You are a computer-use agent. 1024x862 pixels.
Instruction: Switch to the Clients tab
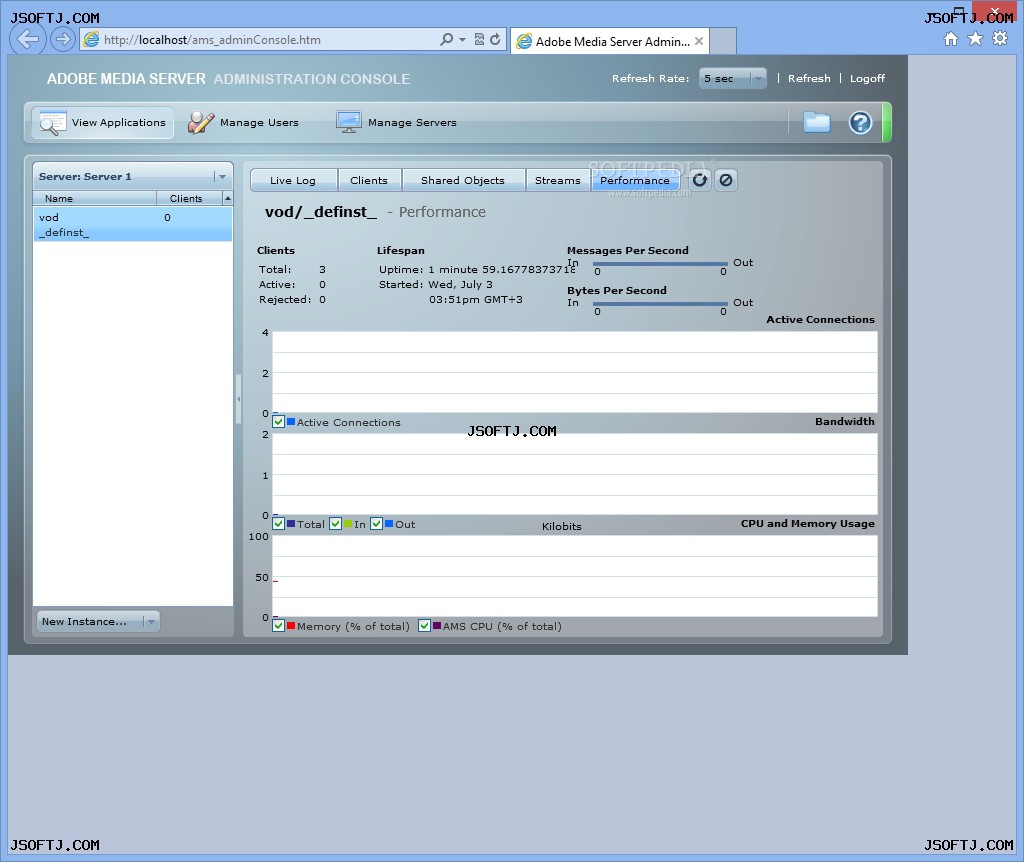click(x=369, y=180)
